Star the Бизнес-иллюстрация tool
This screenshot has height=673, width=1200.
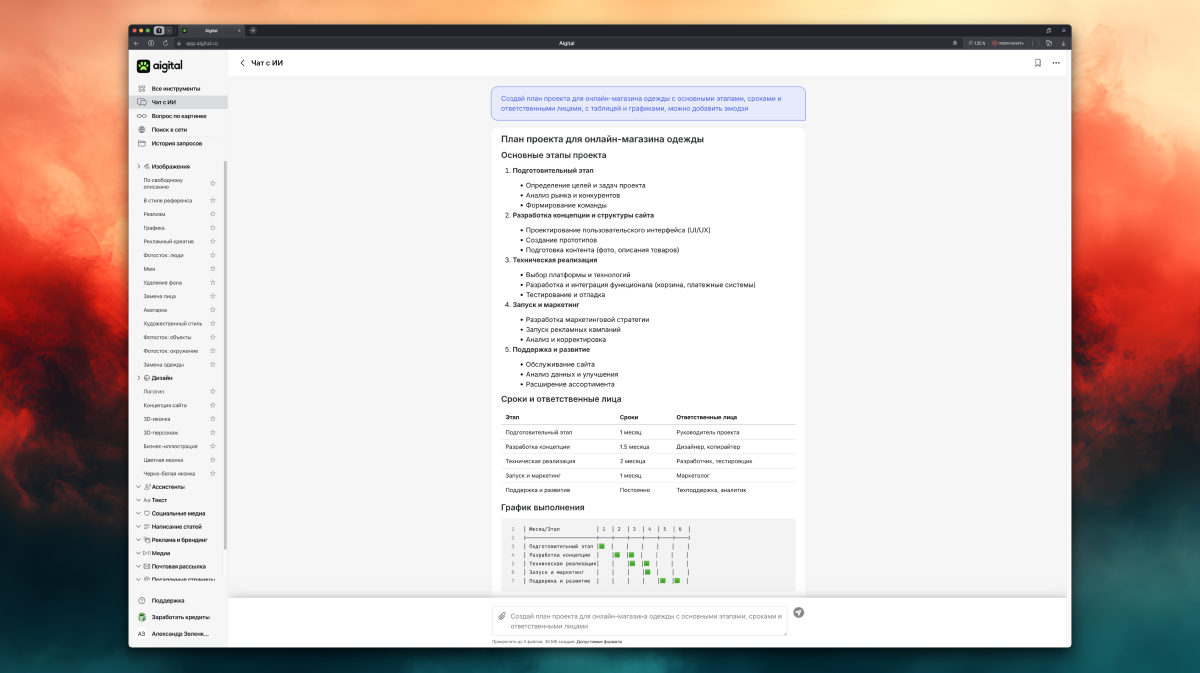[212, 446]
